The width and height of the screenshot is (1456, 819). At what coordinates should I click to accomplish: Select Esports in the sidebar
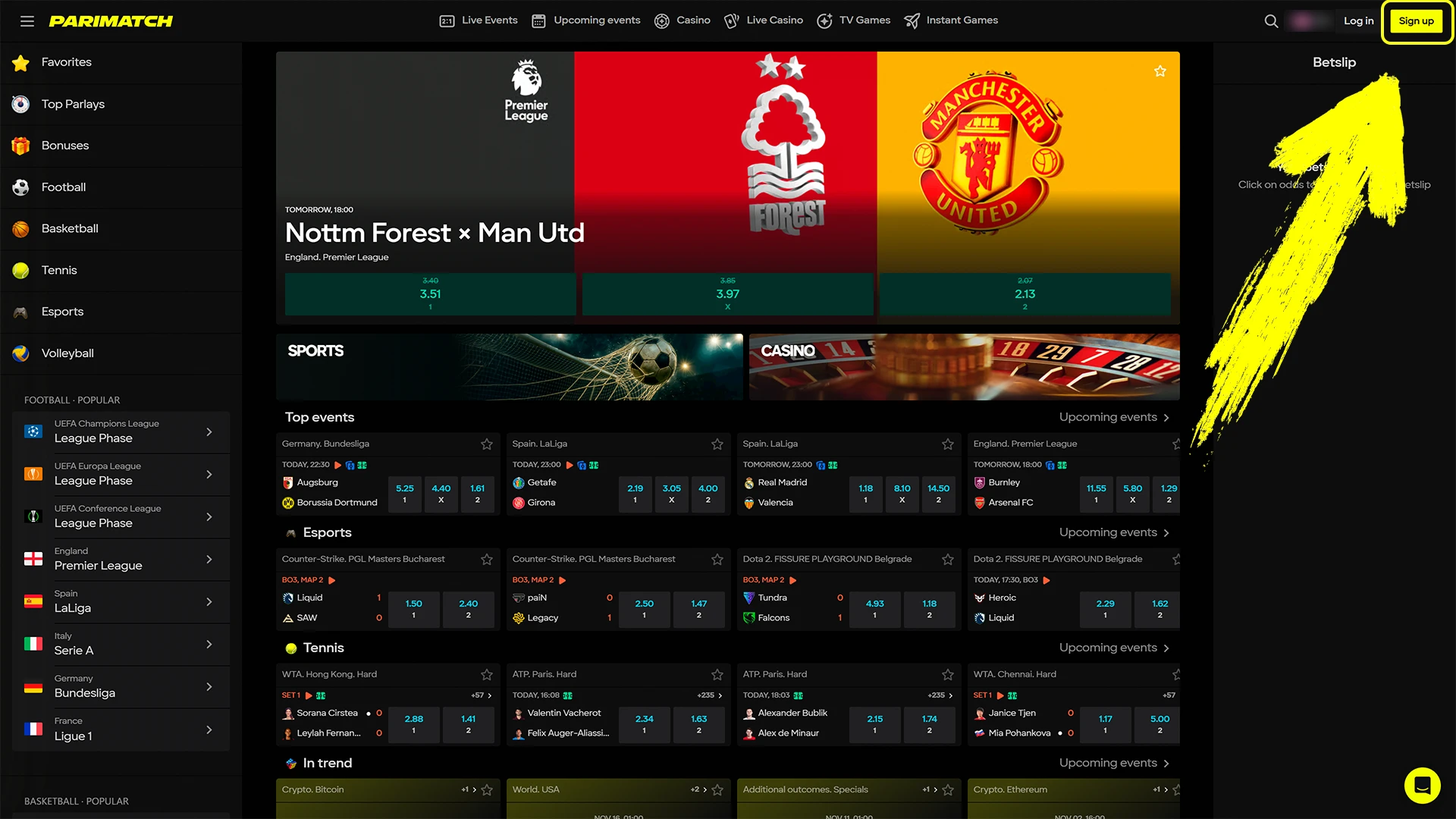pyautogui.click(x=62, y=312)
